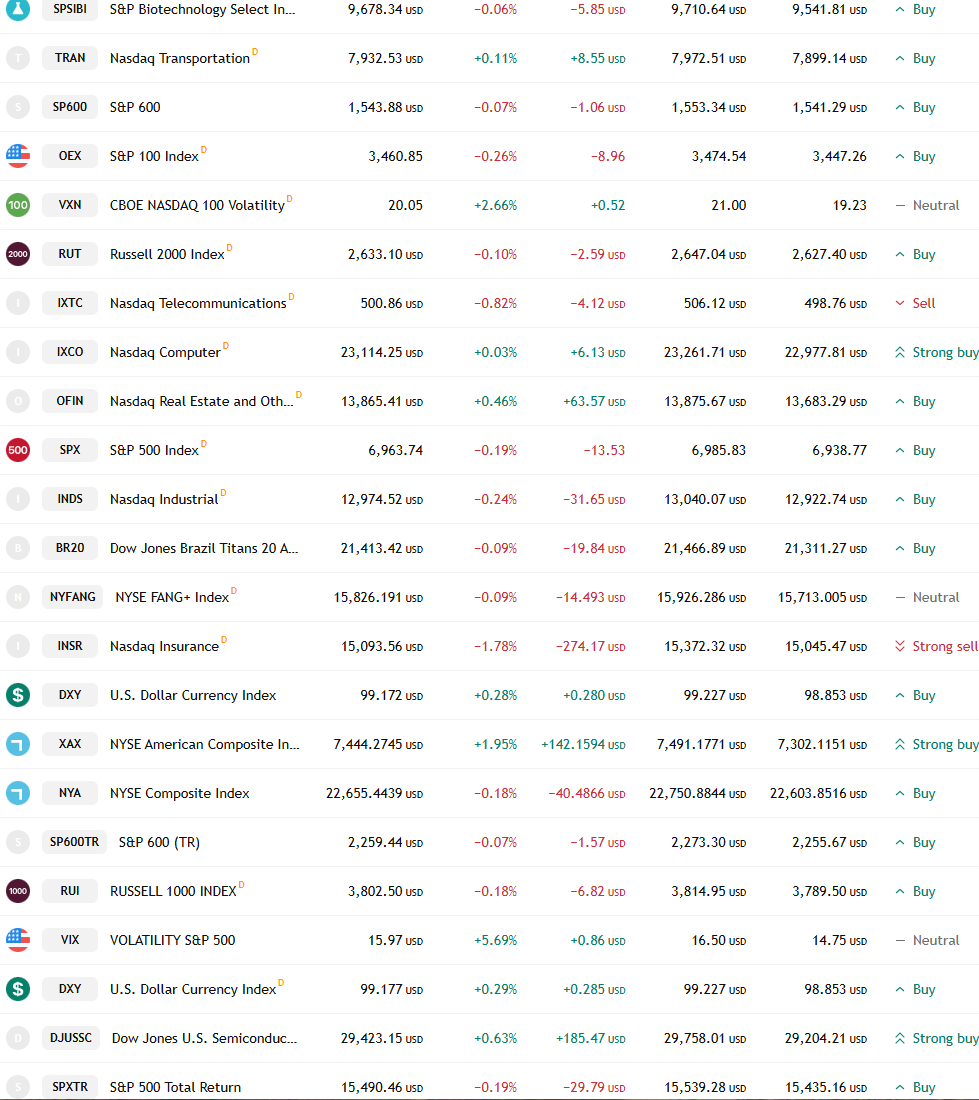Open Russell 2000 Index name link
Viewport: 979px width, 1100px height.
point(167,254)
